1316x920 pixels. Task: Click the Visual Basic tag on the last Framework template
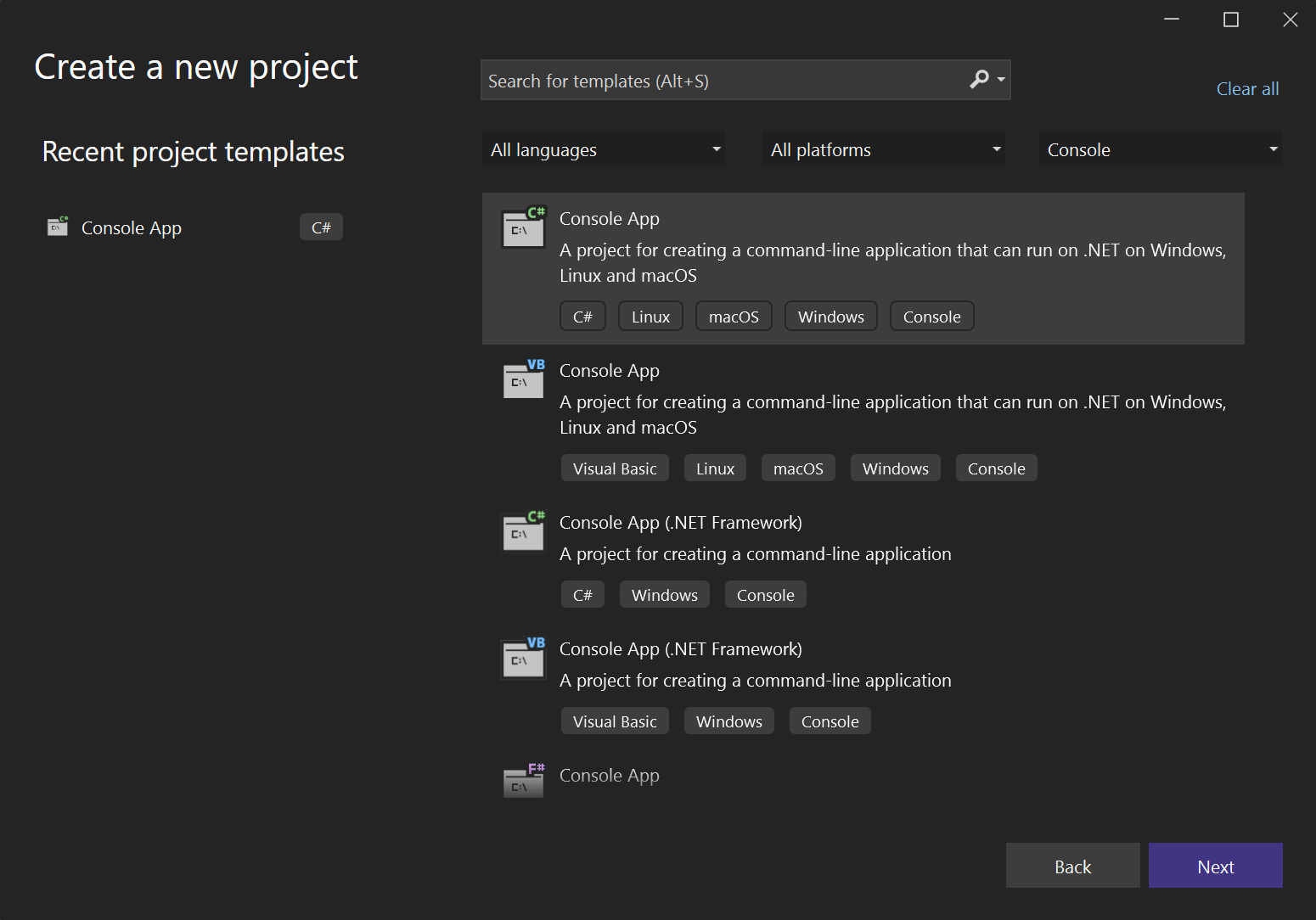pos(614,721)
